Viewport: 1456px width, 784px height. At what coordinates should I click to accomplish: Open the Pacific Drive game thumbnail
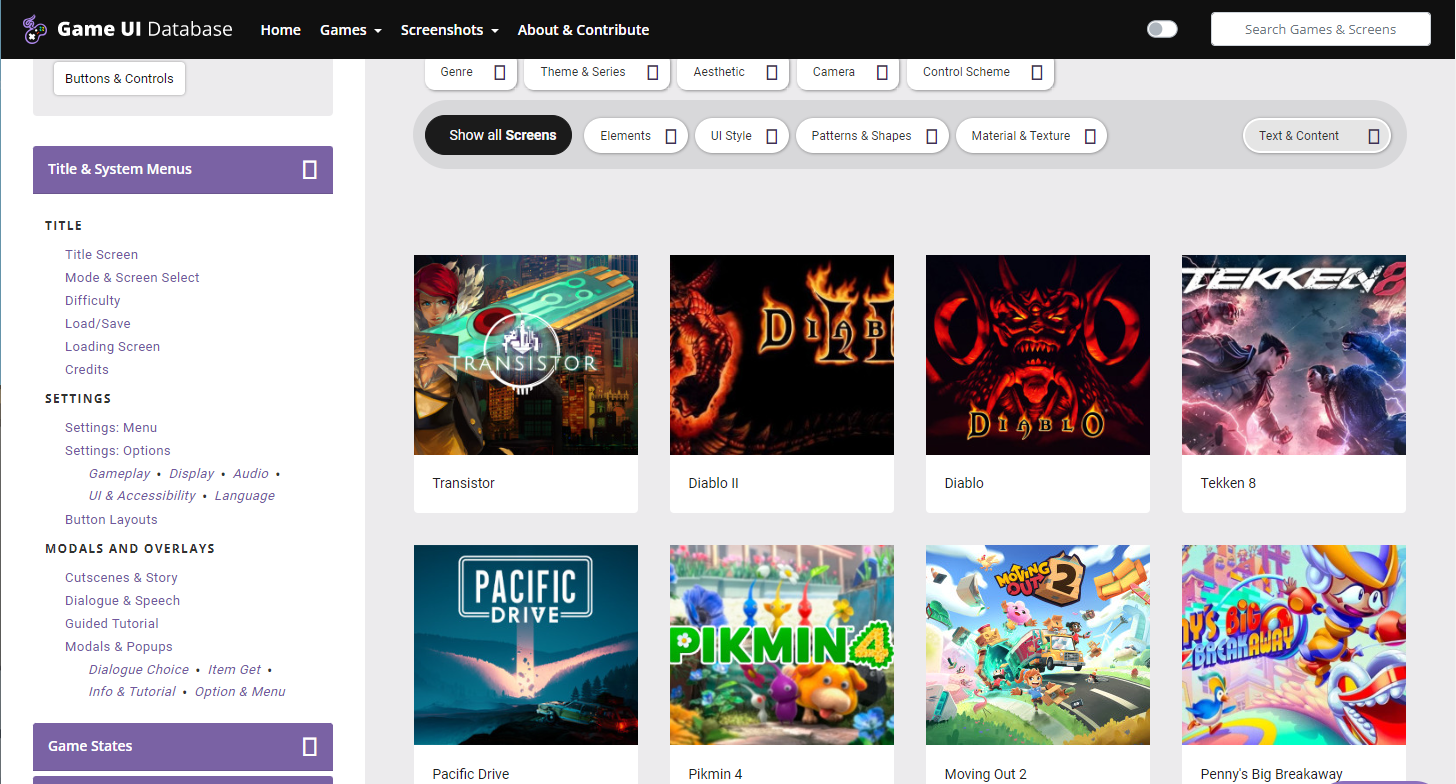pyautogui.click(x=526, y=645)
